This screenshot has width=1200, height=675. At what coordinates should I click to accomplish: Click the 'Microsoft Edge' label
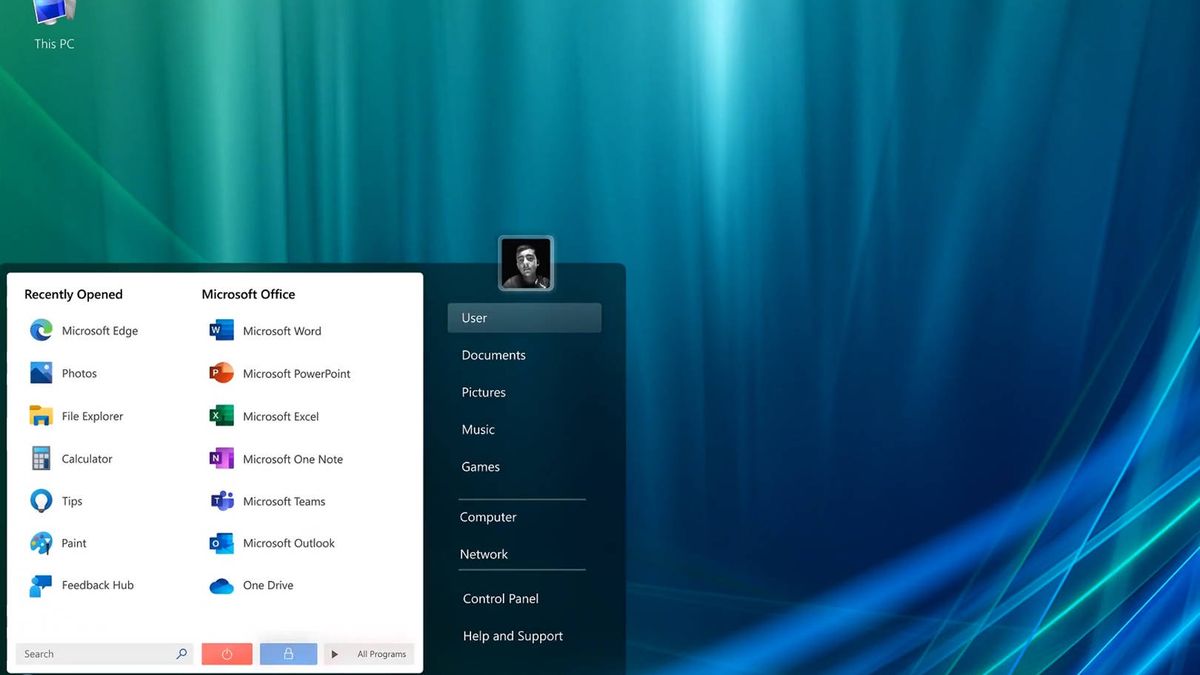click(100, 331)
